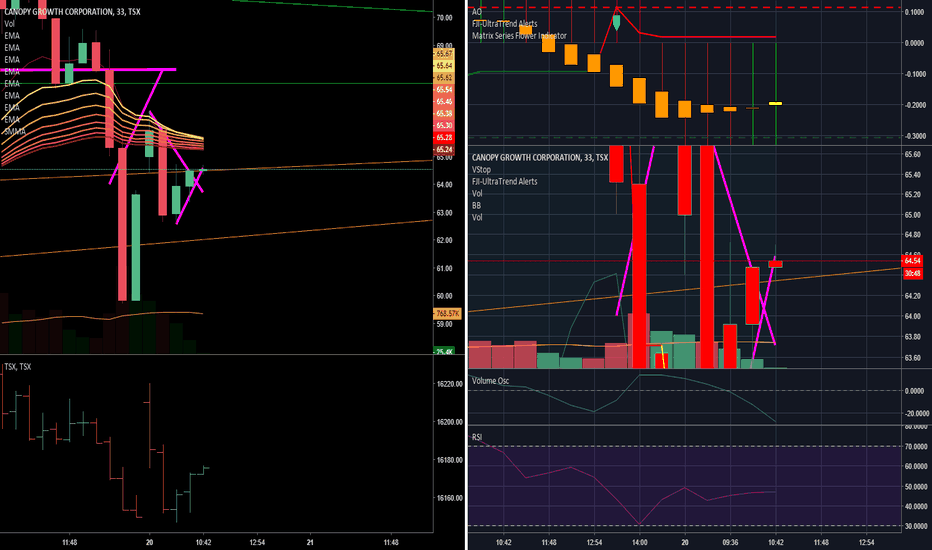Click the 25.4K green volume label
Viewport: 932px width, 550px height.
pyautogui.click(x=444, y=351)
